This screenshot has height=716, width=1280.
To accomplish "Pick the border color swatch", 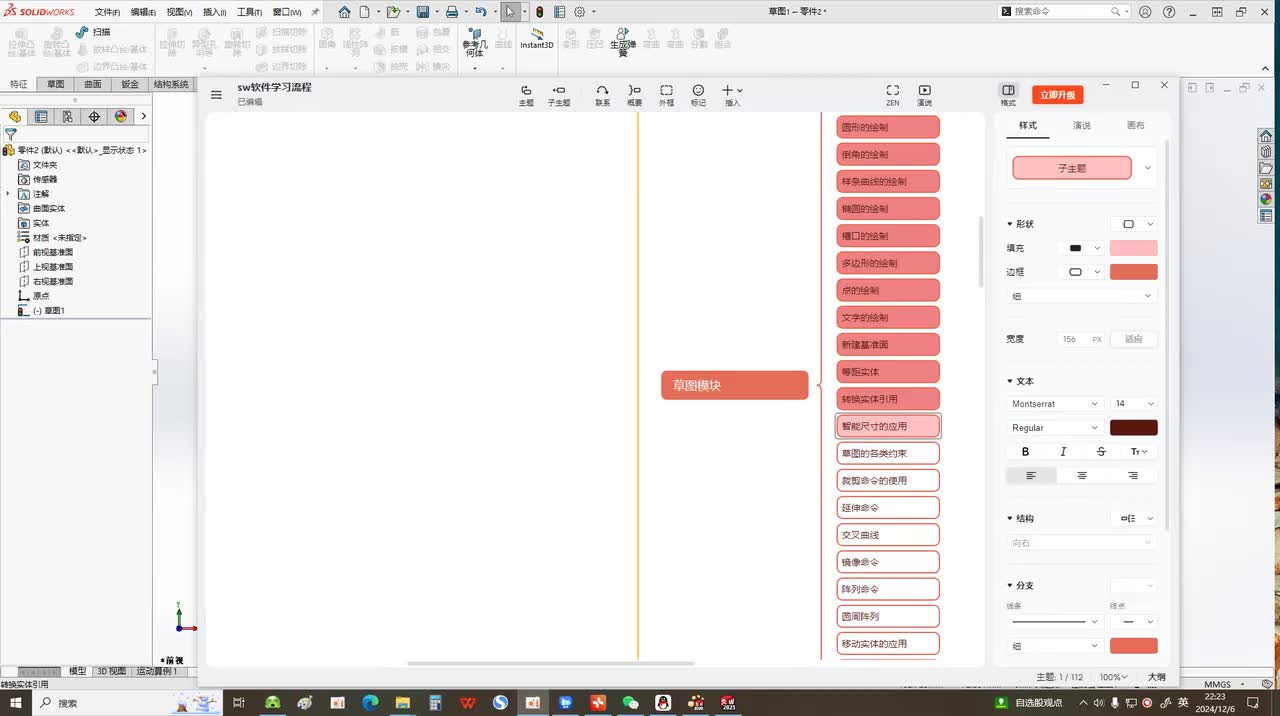I will (x=1134, y=272).
